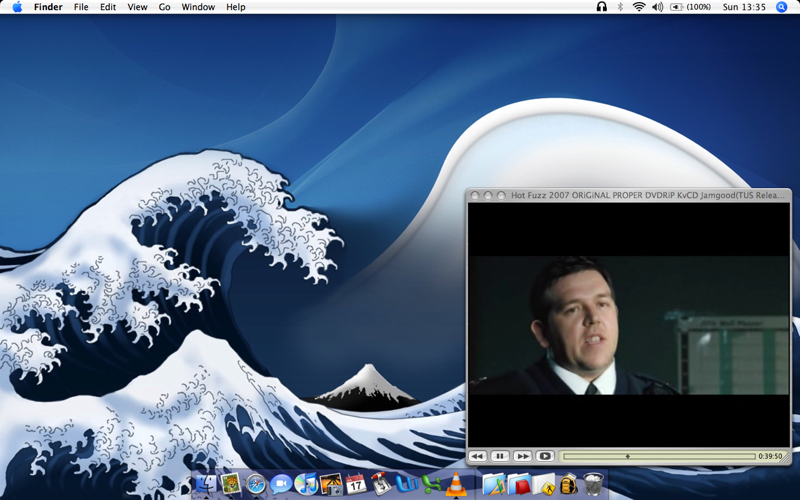
Task: Rewind the video with double-left arrows
Action: [x=478, y=456]
